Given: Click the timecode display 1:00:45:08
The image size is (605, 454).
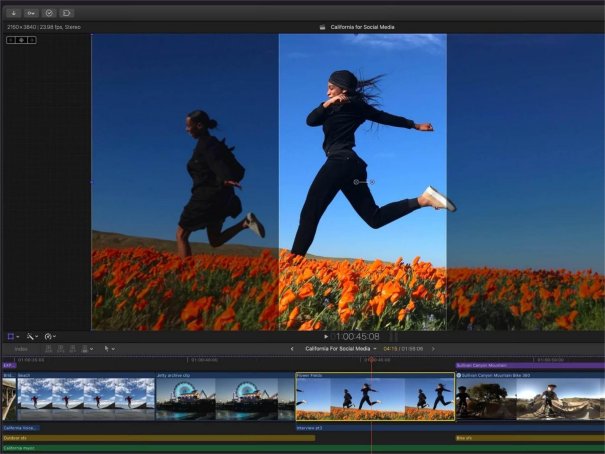Looking at the screenshot, I should coord(356,337).
